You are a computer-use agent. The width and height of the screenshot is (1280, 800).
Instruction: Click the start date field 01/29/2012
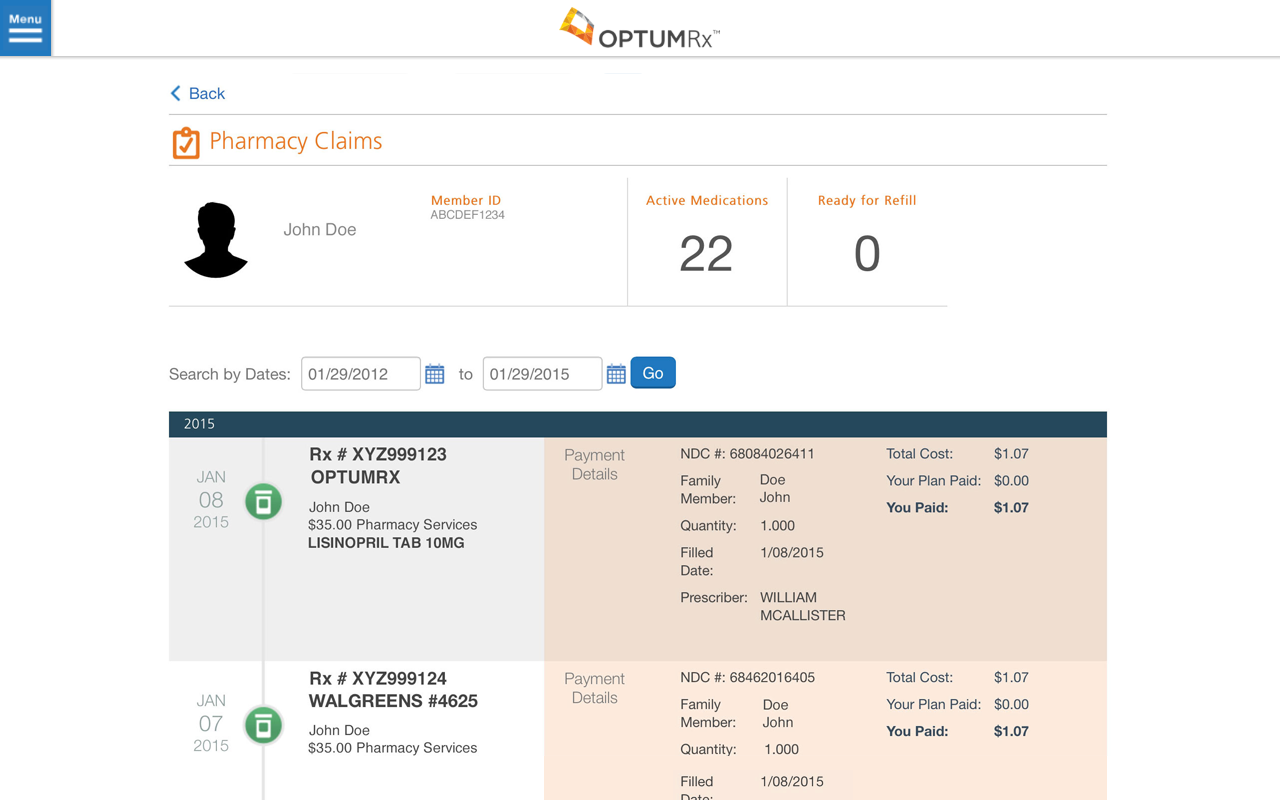360,374
